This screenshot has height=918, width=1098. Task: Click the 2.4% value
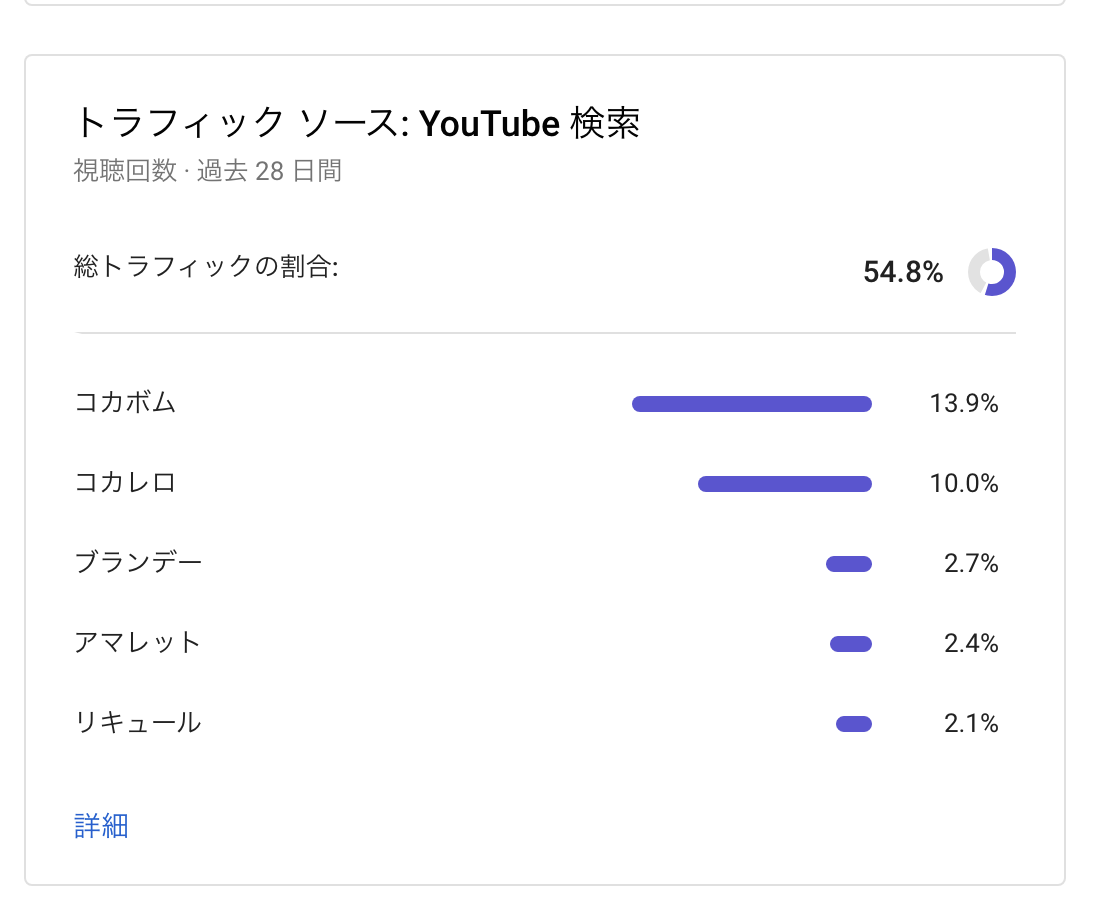[x=971, y=644]
